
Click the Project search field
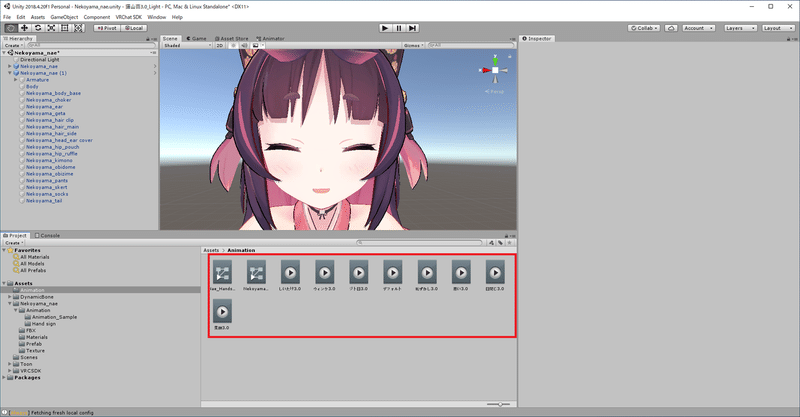point(419,243)
